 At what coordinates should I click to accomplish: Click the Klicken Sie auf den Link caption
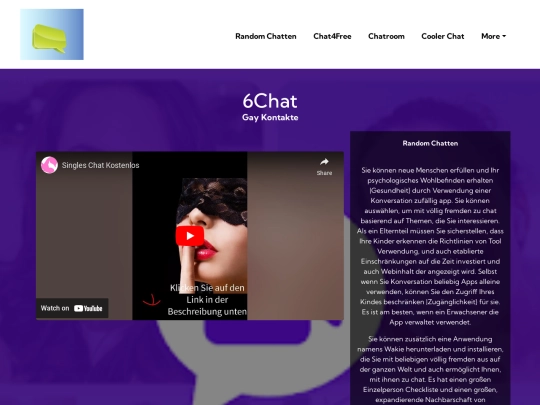207,300
